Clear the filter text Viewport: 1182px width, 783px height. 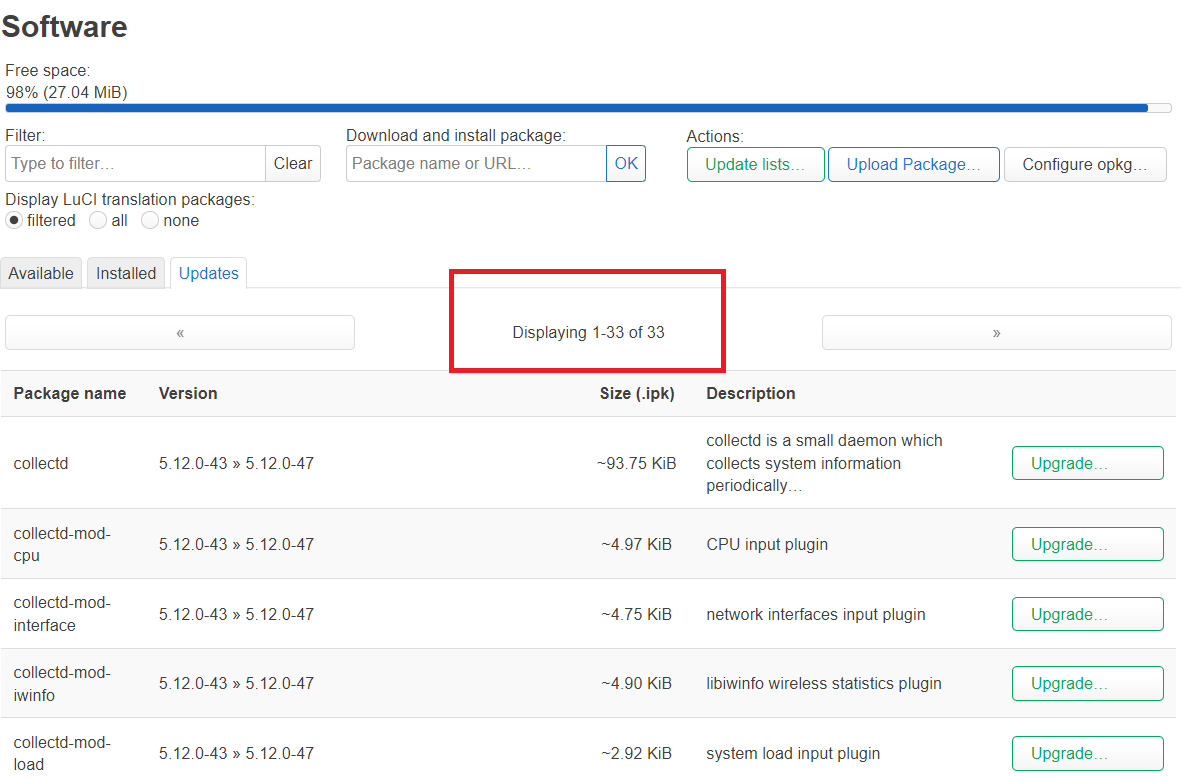click(293, 163)
